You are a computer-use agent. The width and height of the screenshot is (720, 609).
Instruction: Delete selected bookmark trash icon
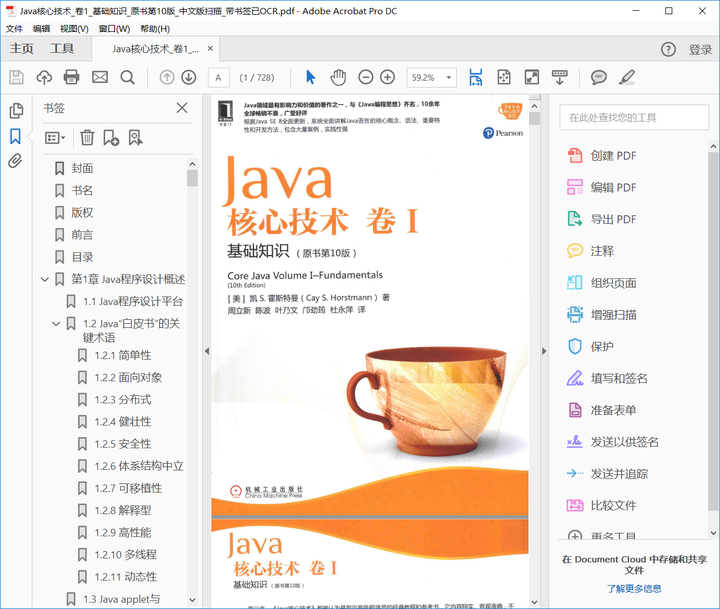[87, 137]
